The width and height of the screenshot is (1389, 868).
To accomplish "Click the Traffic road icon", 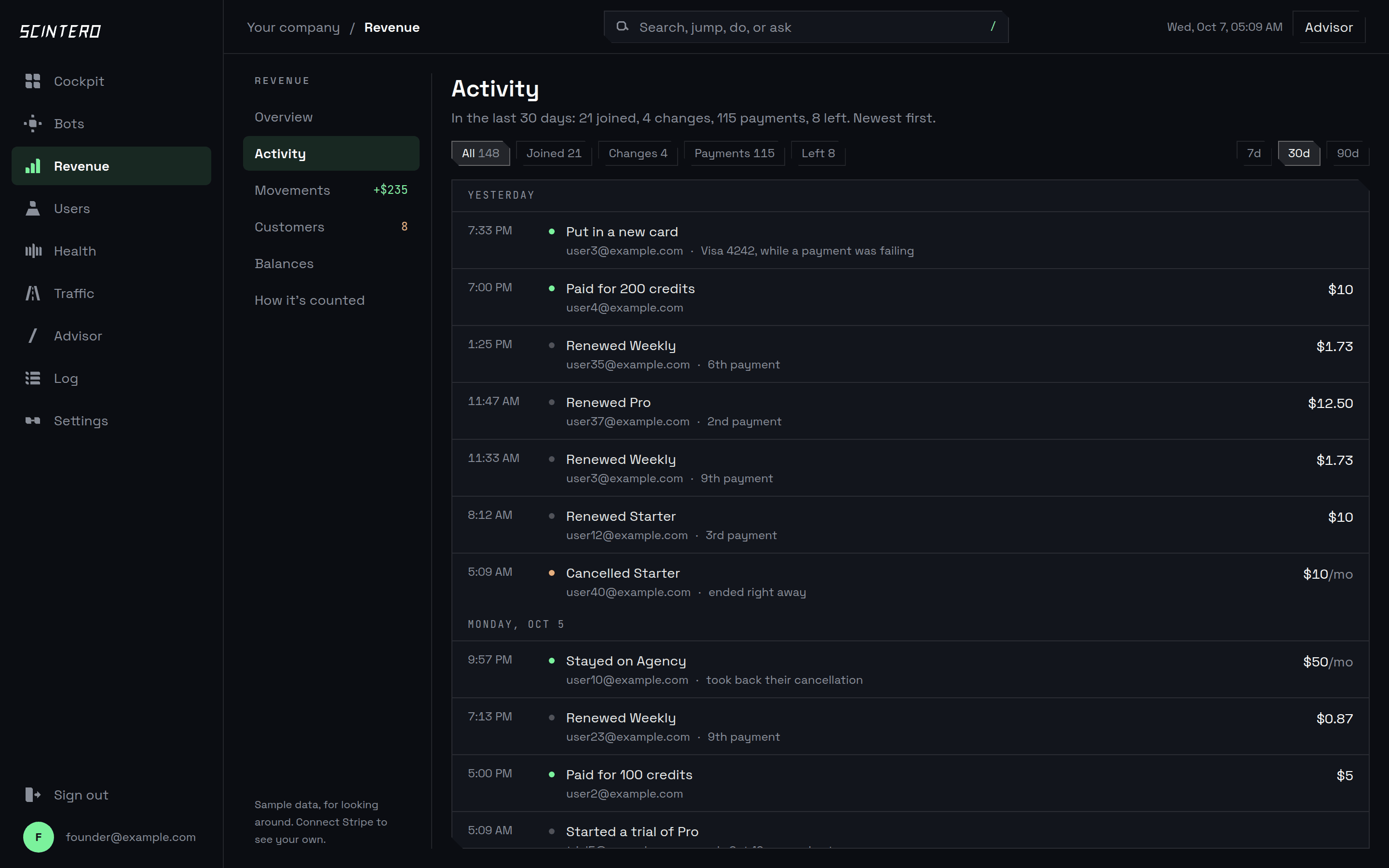I will (x=33, y=293).
